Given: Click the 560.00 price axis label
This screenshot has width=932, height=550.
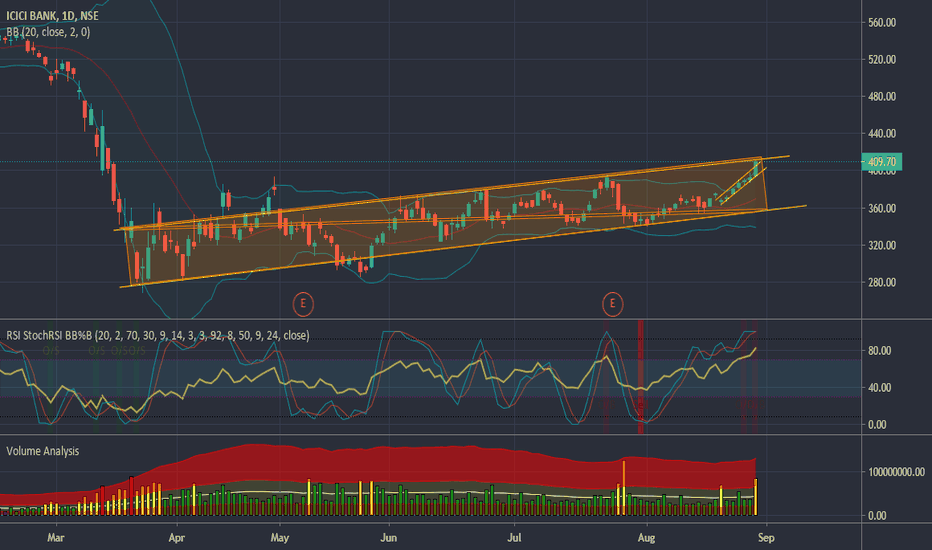Looking at the screenshot, I should [882, 23].
